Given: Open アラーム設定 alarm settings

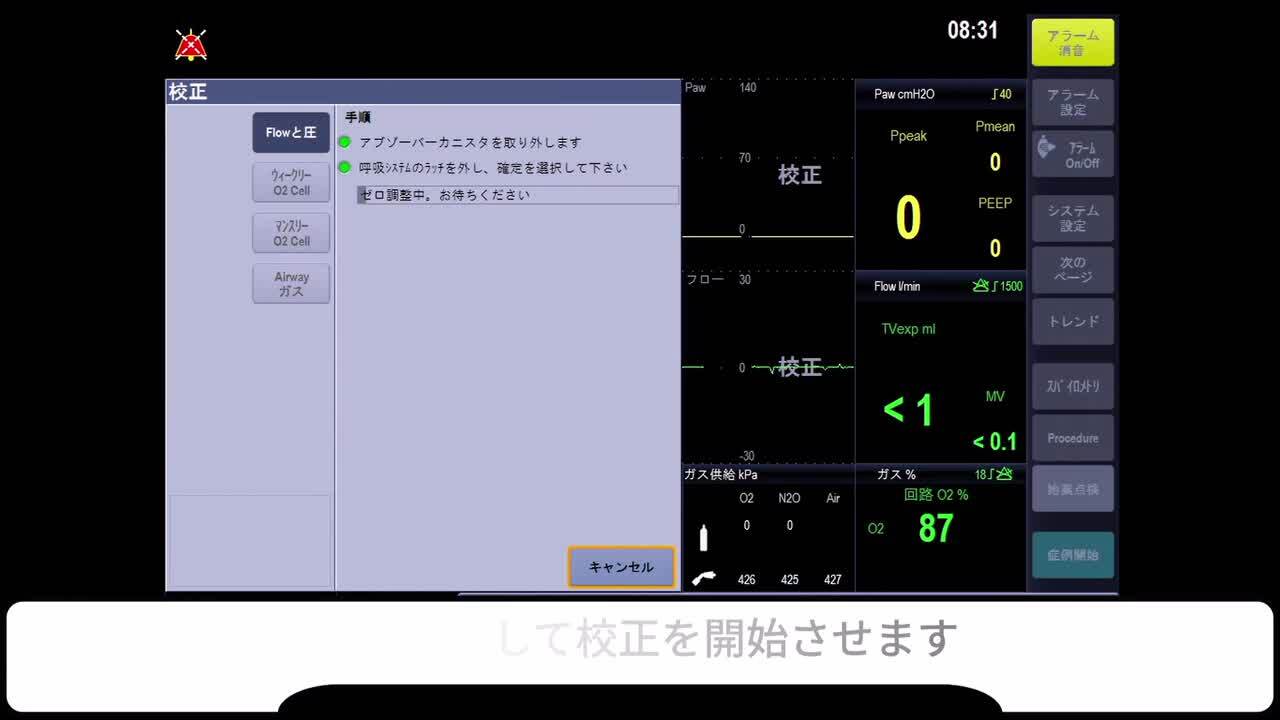Looking at the screenshot, I should tap(1073, 102).
